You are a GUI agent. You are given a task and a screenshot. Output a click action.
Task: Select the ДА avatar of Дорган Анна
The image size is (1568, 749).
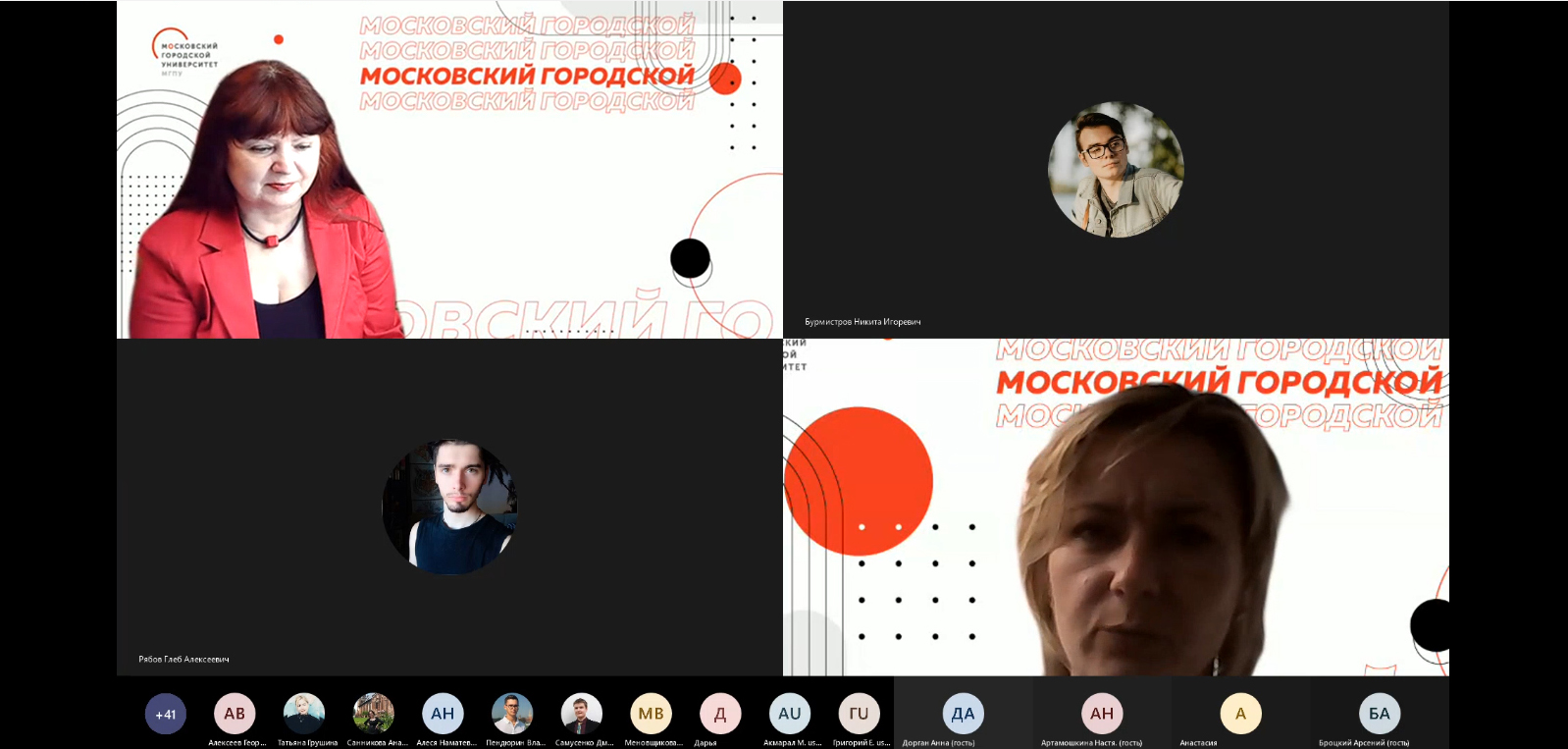pos(964,714)
